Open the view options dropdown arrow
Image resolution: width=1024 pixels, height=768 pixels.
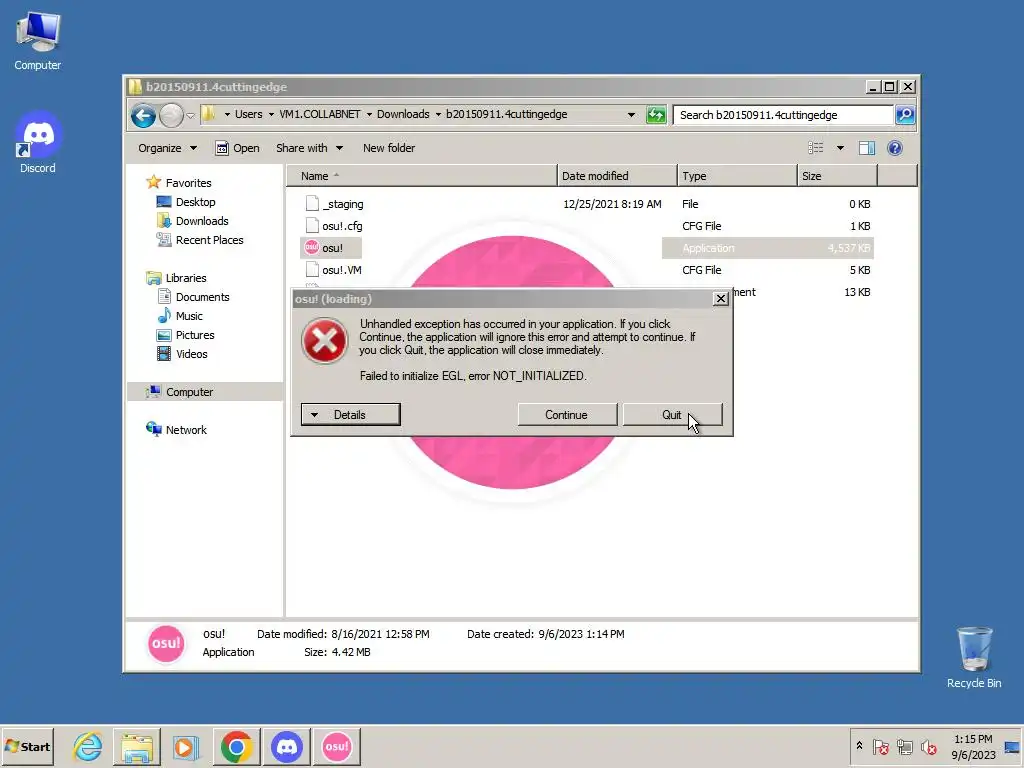pos(840,148)
